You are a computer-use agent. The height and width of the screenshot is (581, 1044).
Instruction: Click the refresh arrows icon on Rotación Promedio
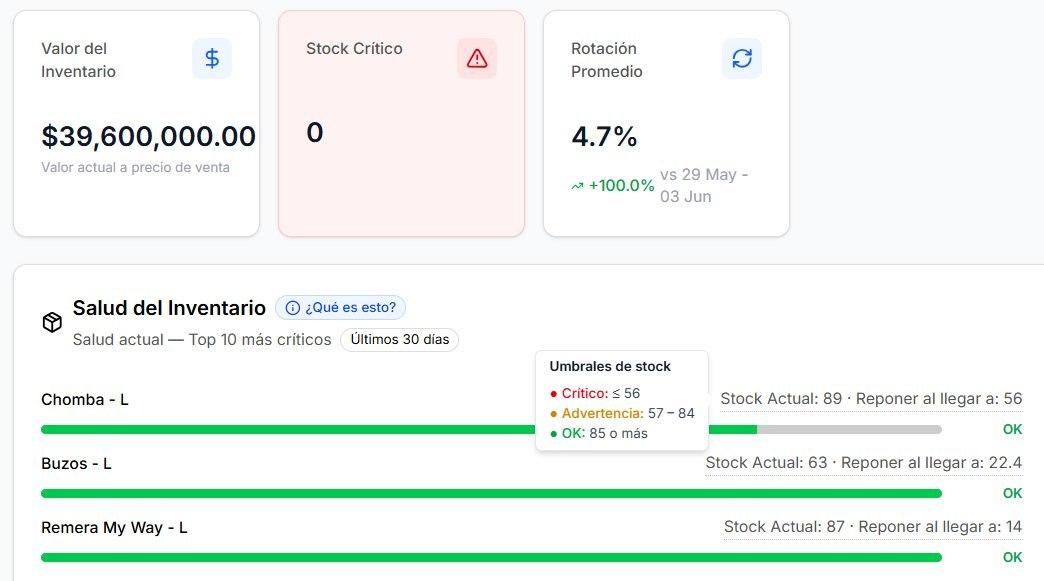pos(742,59)
